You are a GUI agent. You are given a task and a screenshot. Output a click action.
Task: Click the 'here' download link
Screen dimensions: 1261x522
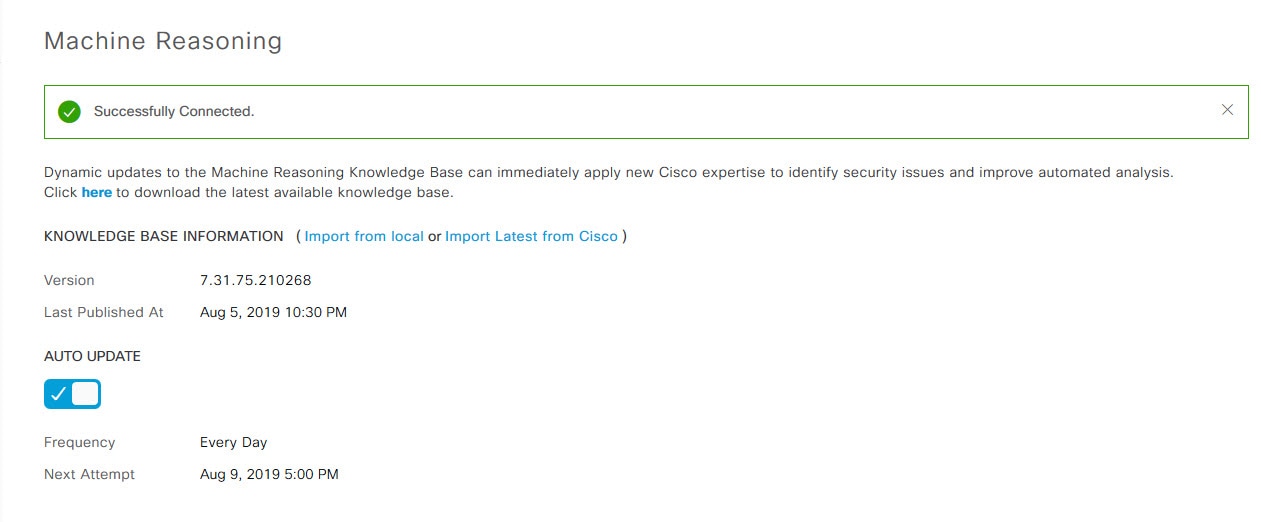pos(97,192)
